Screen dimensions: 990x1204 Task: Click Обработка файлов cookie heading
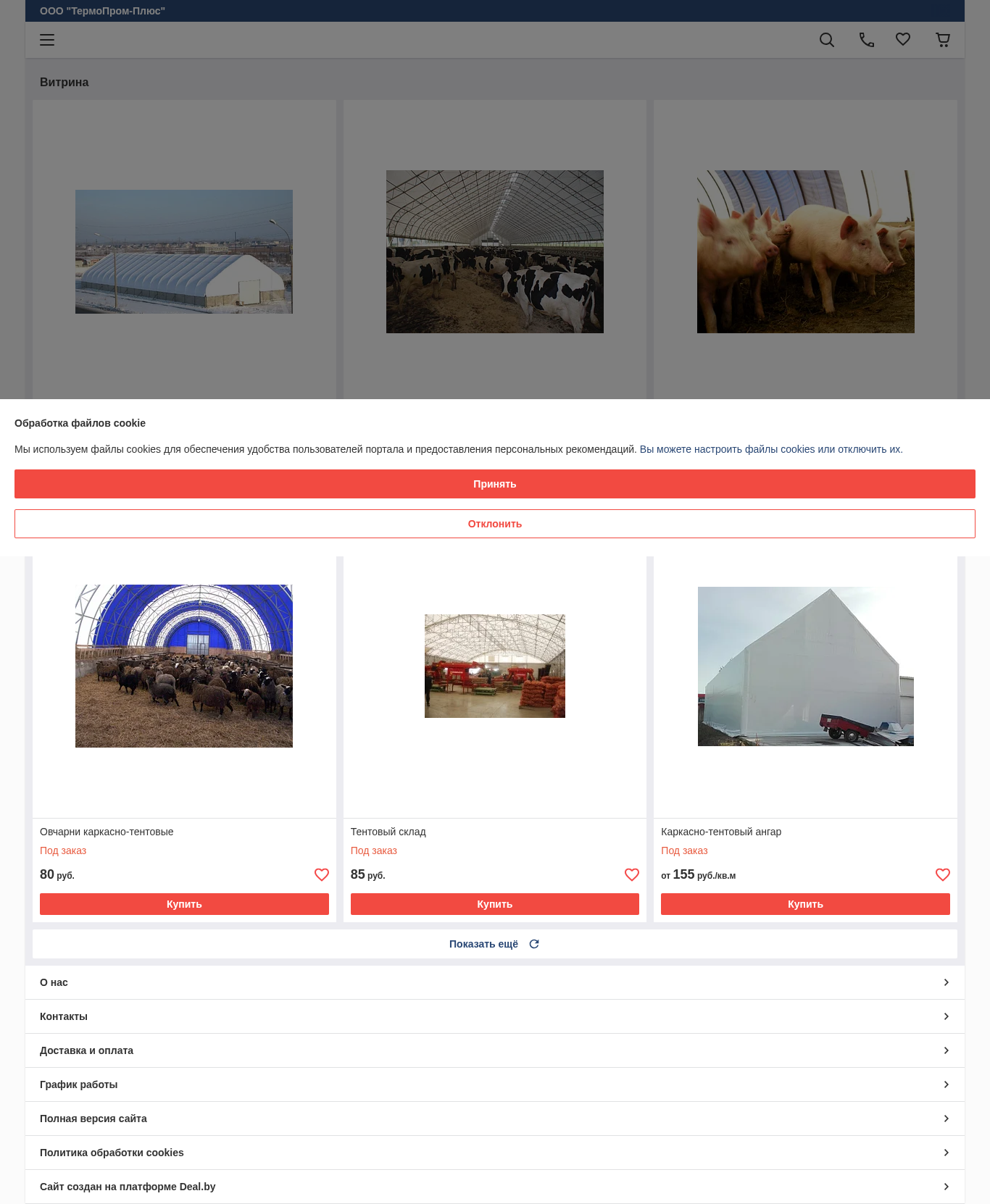(x=80, y=423)
